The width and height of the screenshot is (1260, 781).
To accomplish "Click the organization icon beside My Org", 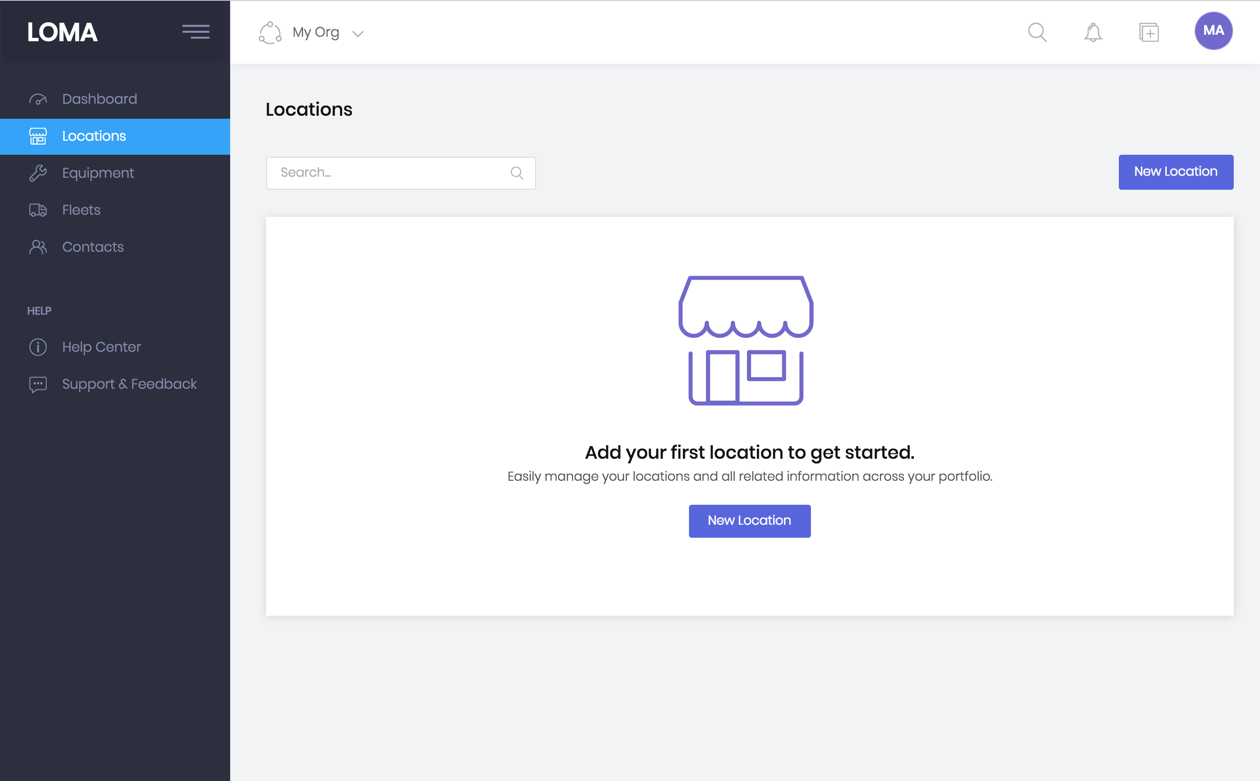I will tap(270, 33).
